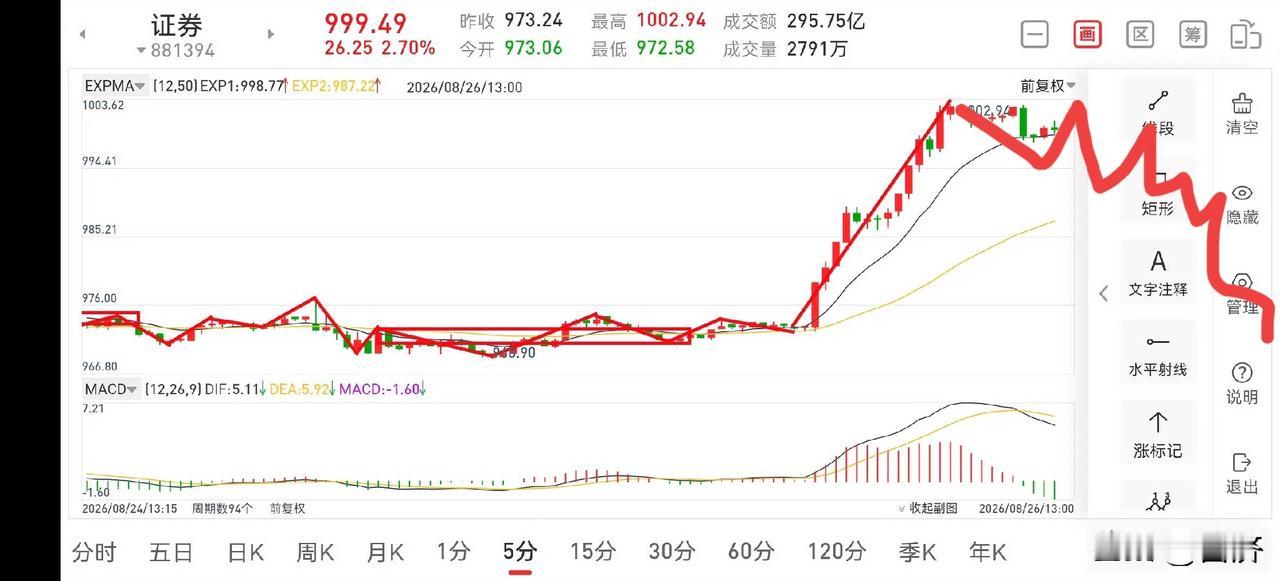Switch to 60分 period tab
Image resolution: width=1280 pixels, height=581 pixels.
pyautogui.click(x=751, y=551)
